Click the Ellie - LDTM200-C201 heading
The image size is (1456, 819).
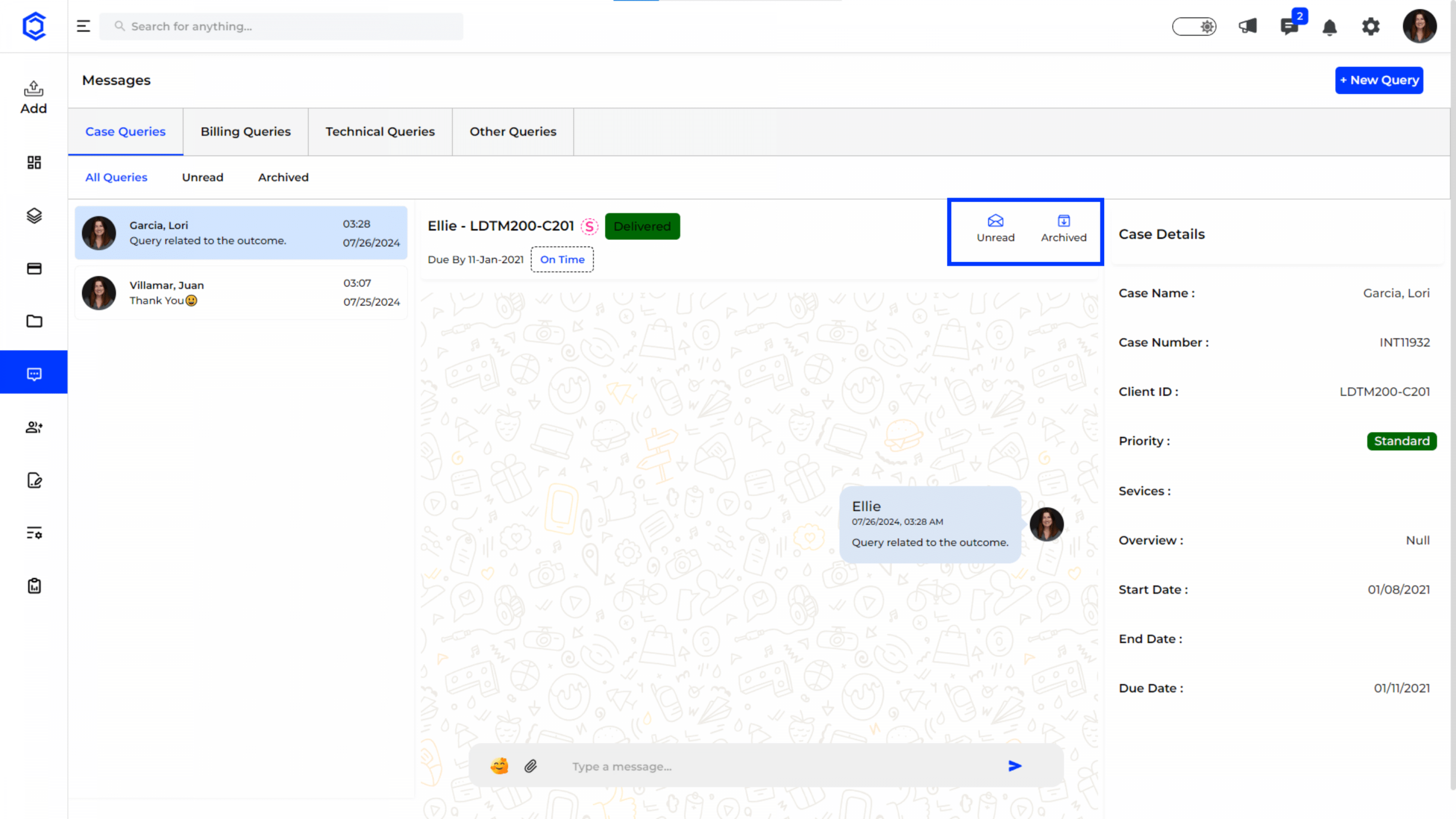point(501,226)
